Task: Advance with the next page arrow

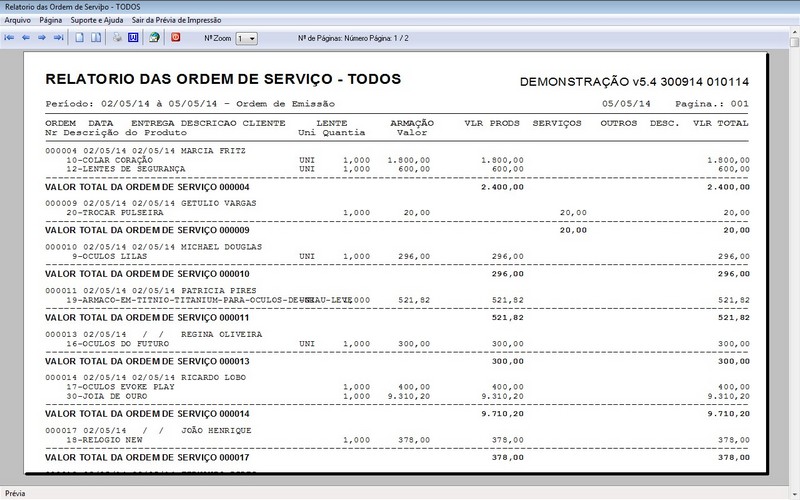Action: point(42,38)
